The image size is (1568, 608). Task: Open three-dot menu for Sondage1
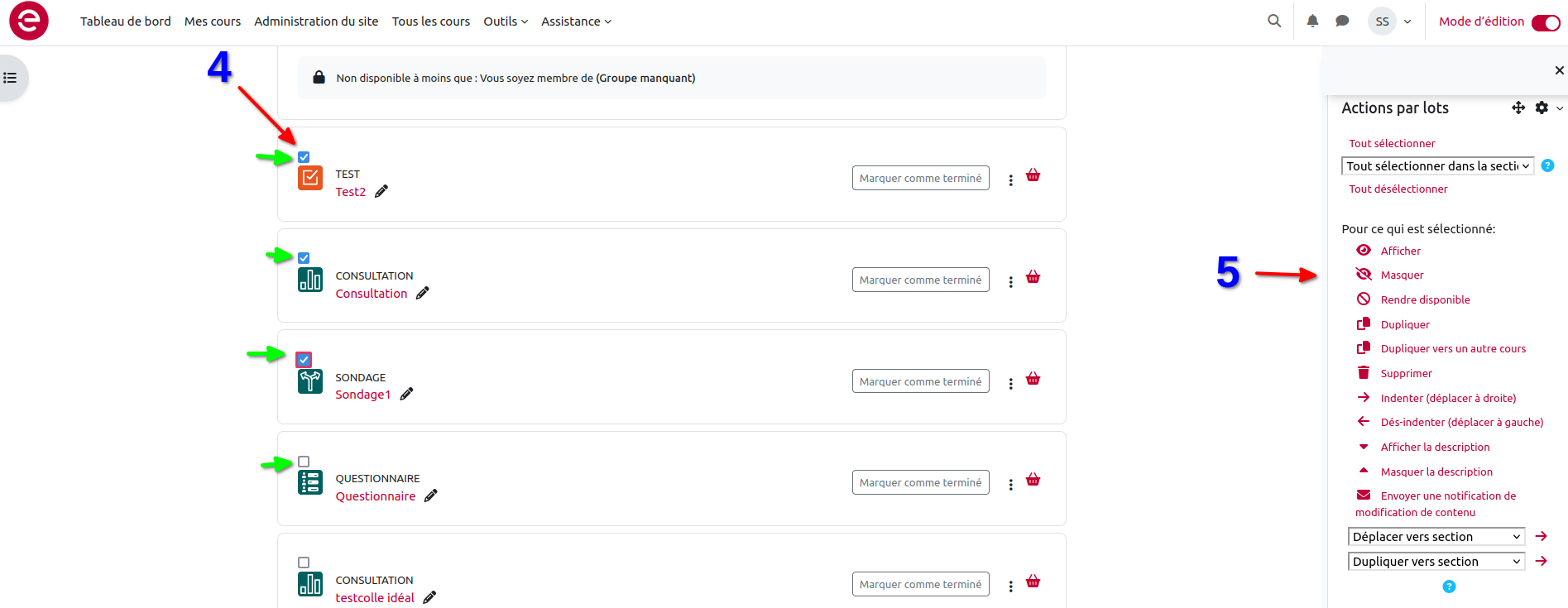click(x=1010, y=384)
